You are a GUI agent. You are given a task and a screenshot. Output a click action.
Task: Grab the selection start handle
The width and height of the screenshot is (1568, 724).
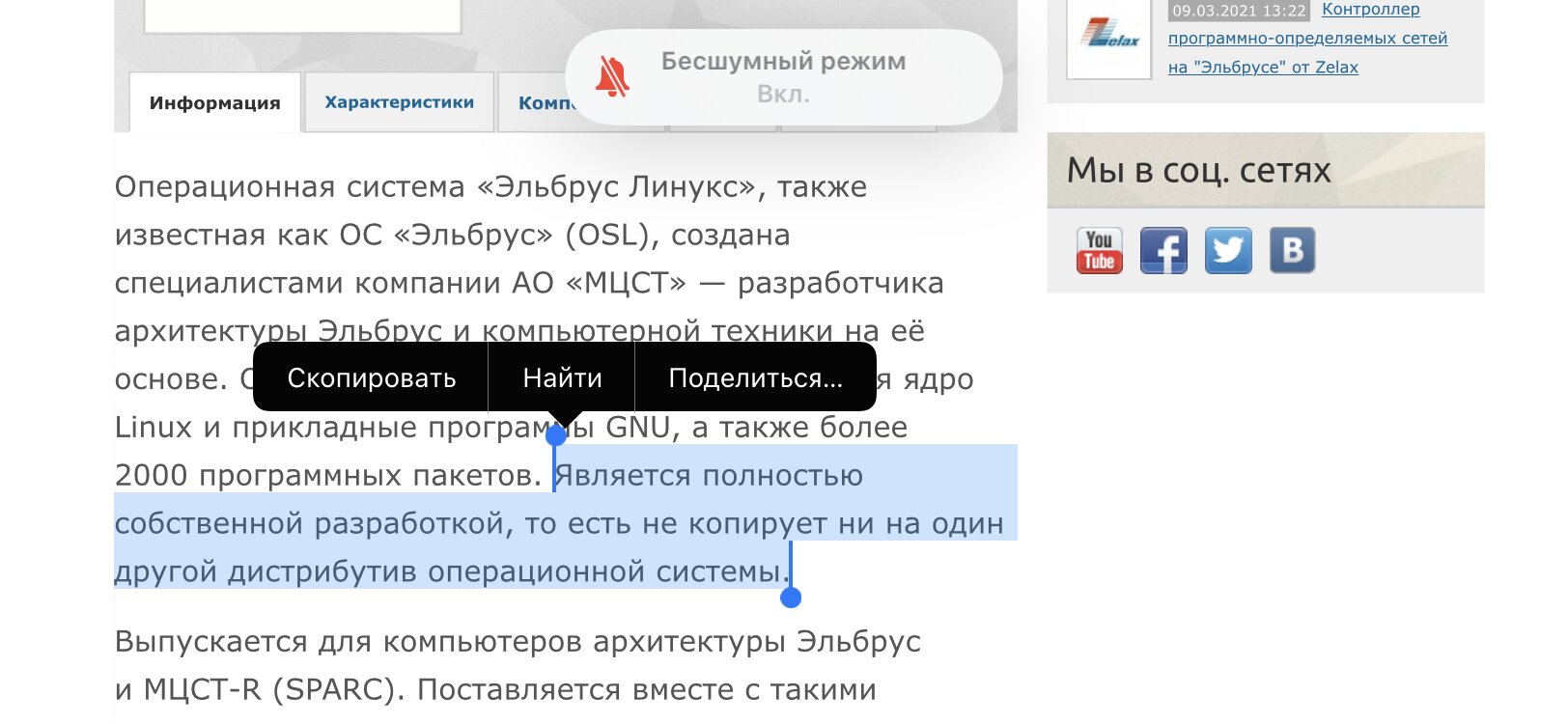tap(556, 436)
